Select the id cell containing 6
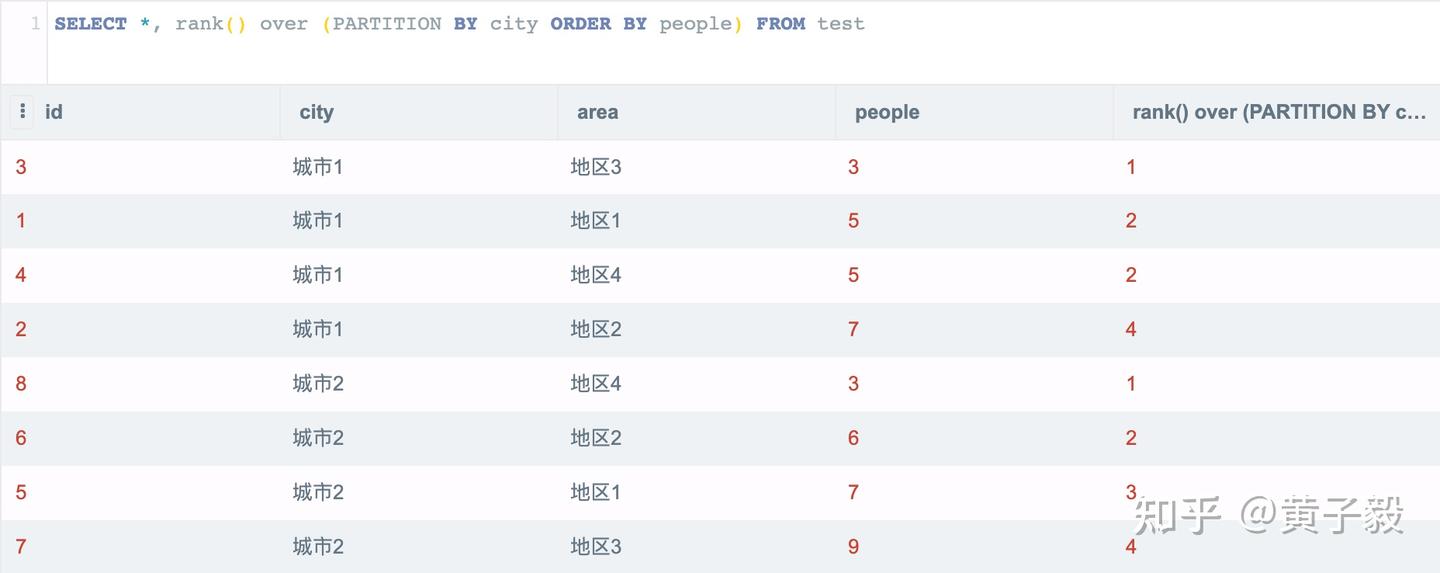1440x573 pixels. click(21, 438)
